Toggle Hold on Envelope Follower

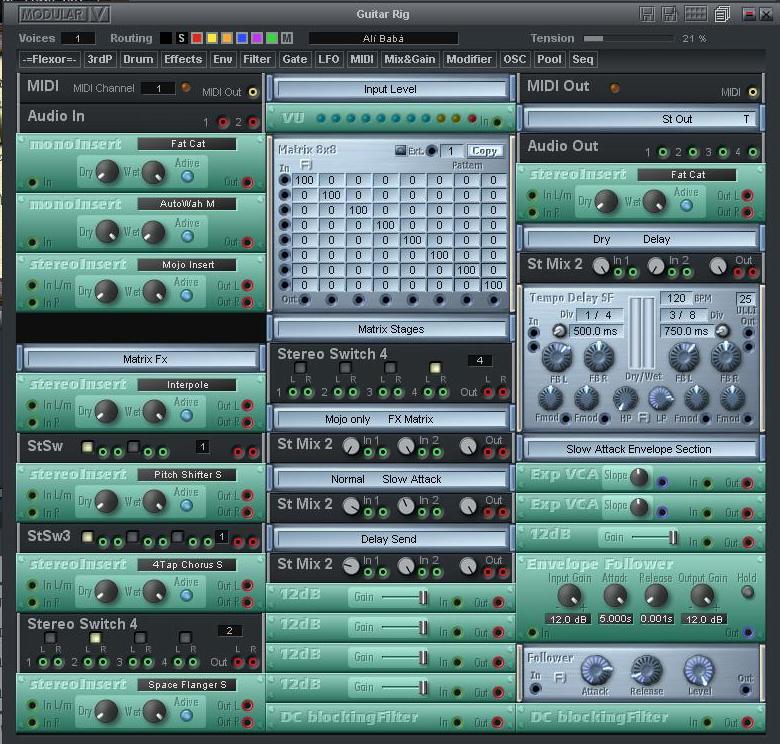click(747, 592)
